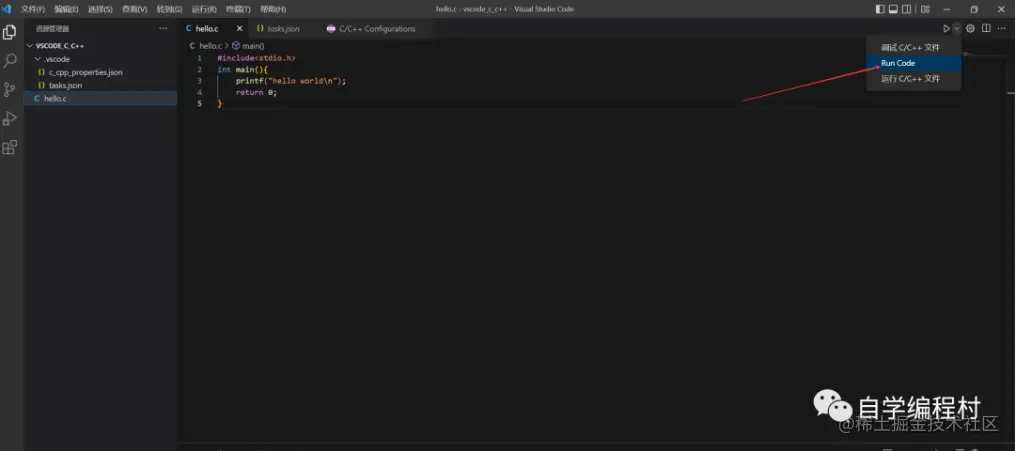Switch to the C/C++ Configurations tab
The width and height of the screenshot is (1016, 451).
click(x=375, y=29)
